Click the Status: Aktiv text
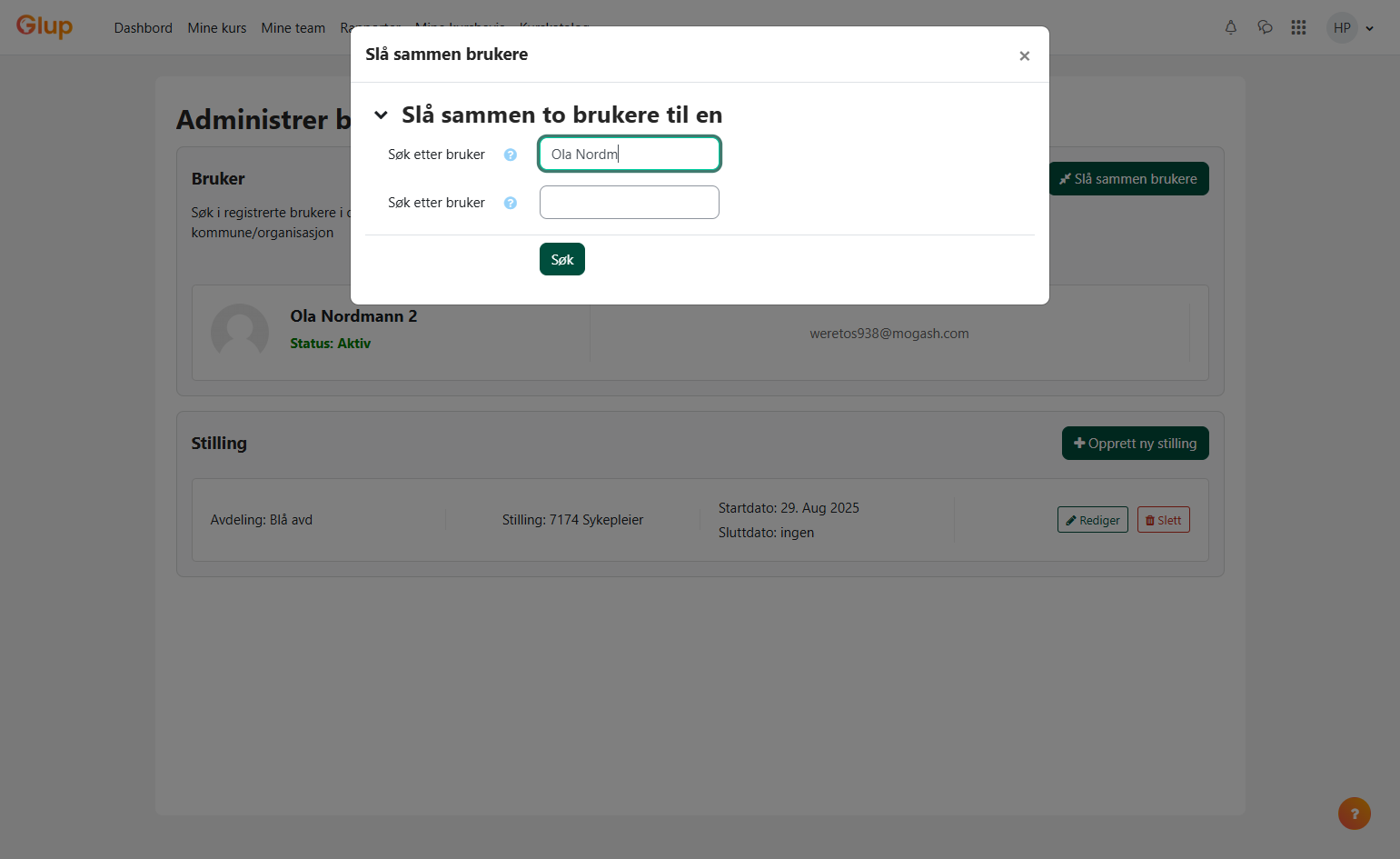 [331, 343]
